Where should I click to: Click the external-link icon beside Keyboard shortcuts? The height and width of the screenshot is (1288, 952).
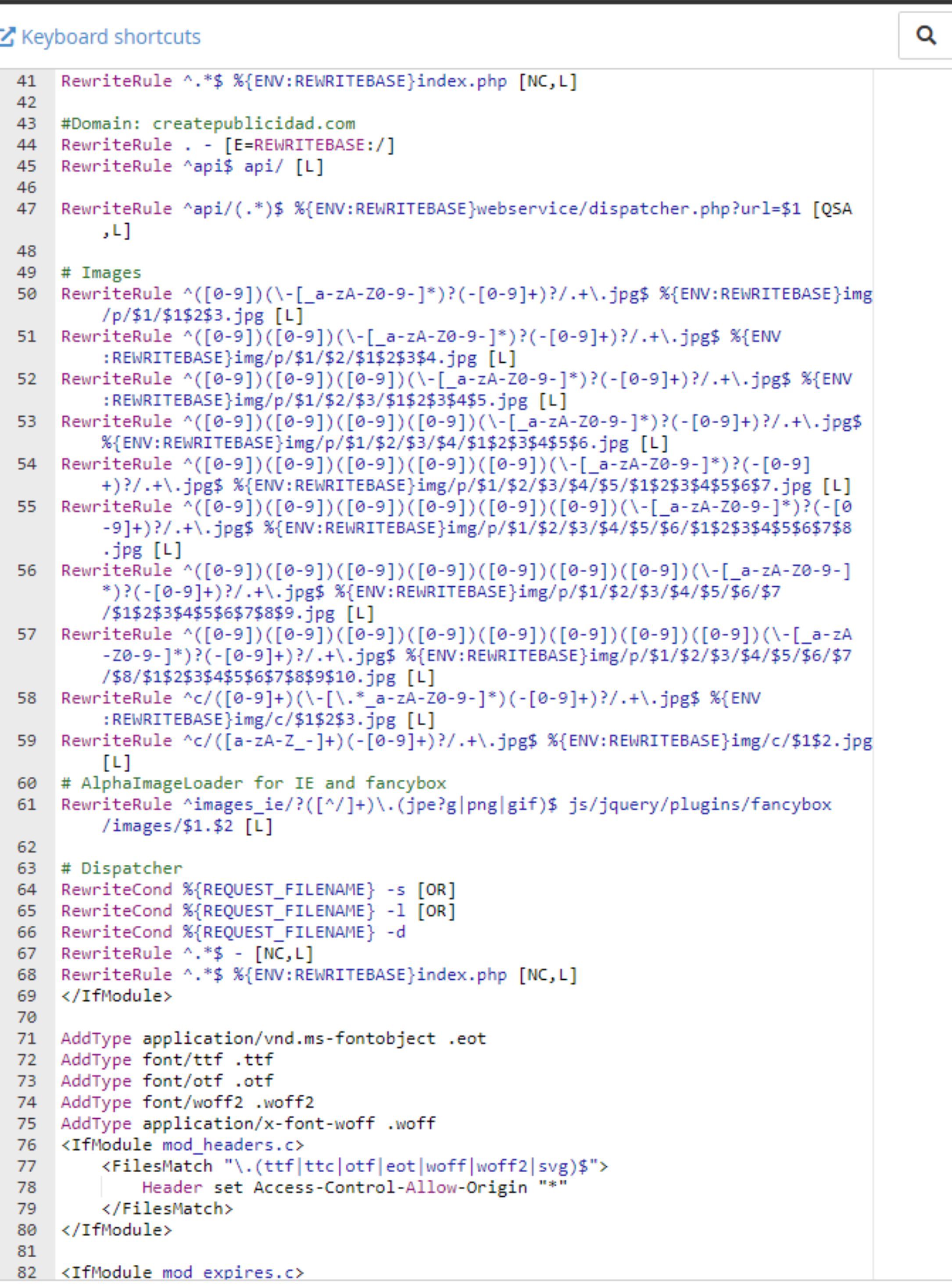(7, 37)
